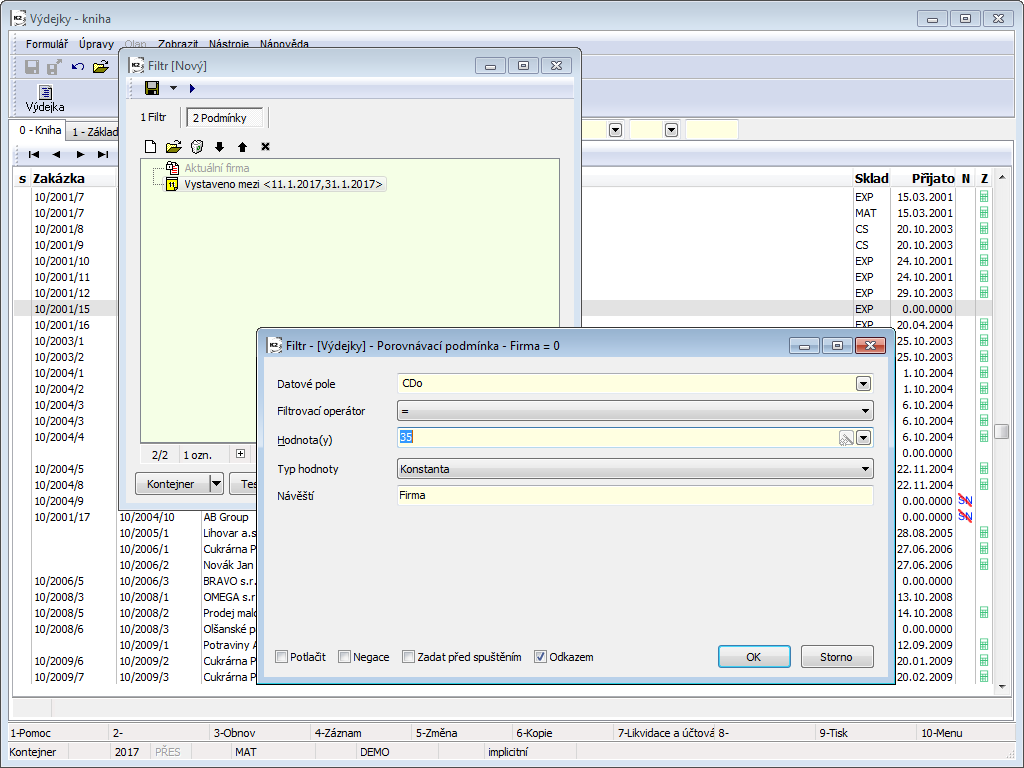
Task: Confirm the condition with OK
Action: click(x=754, y=657)
